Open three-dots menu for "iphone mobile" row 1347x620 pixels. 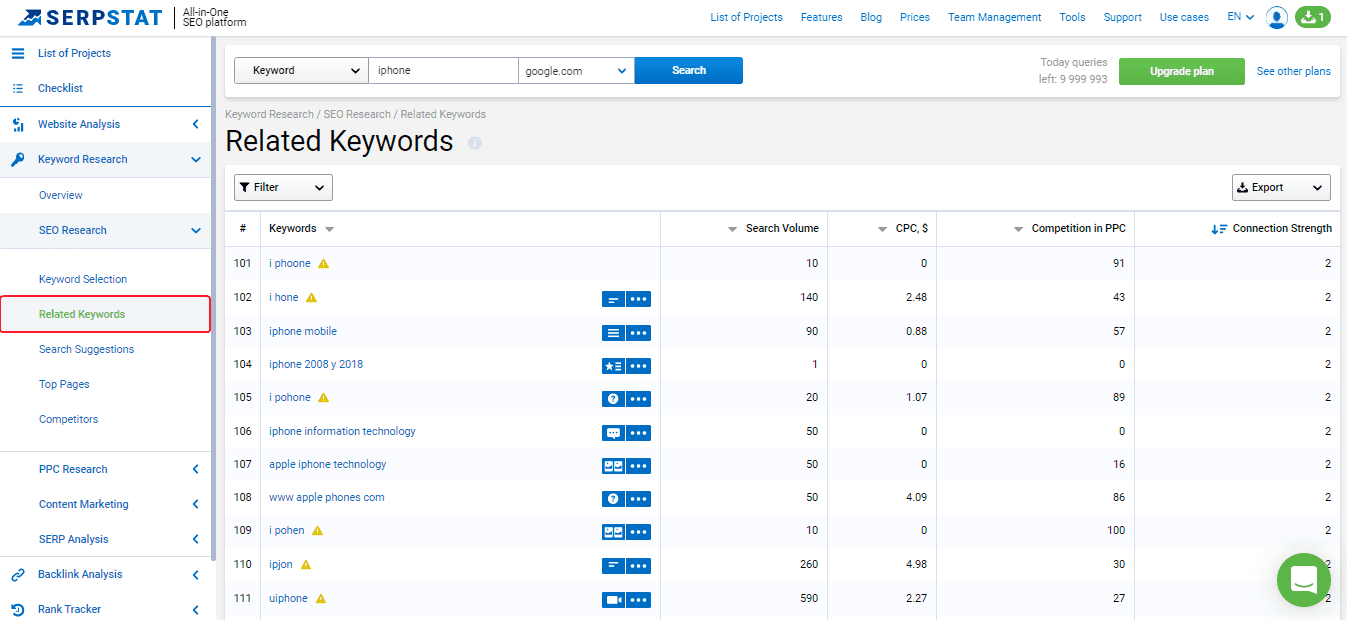pos(638,332)
